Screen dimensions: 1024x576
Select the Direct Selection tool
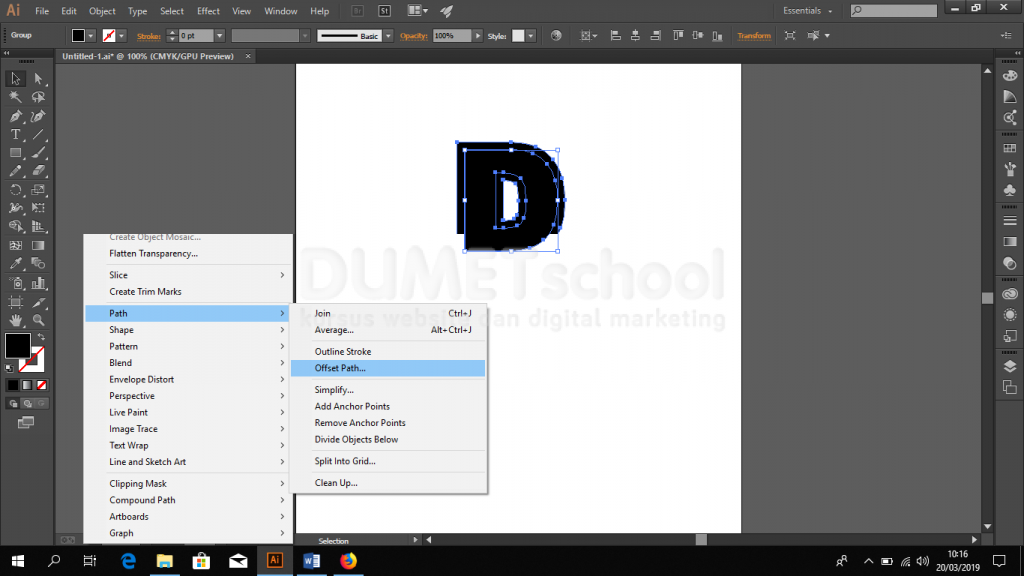click(x=39, y=78)
